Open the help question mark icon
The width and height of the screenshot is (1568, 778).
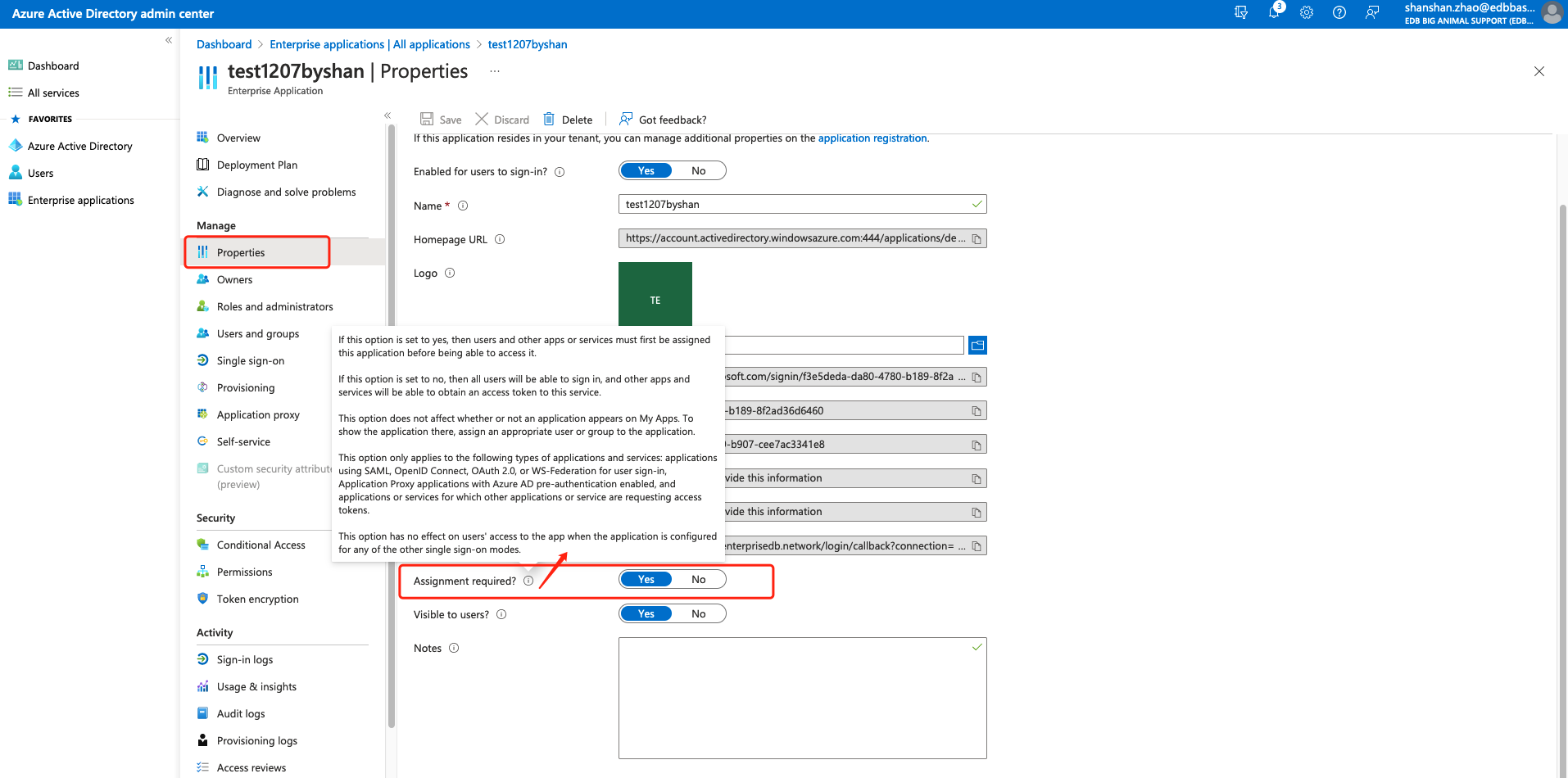click(1339, 12)
